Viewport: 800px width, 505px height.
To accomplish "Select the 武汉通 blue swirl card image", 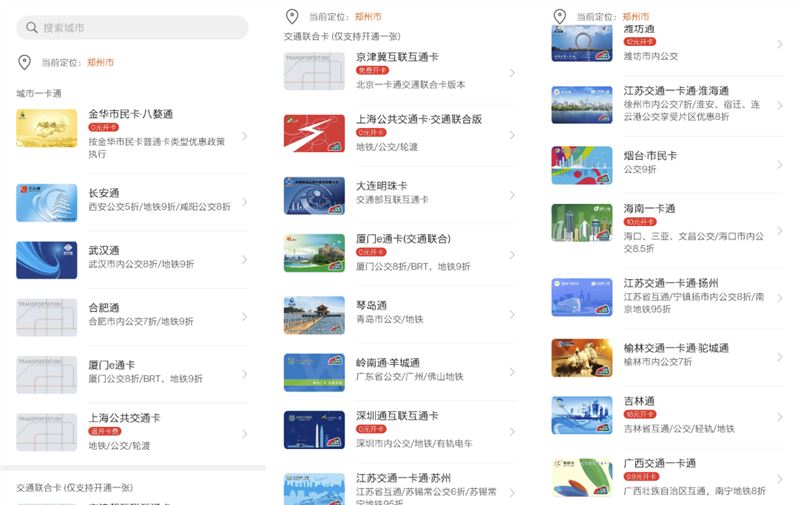I will (x=46, y=260).
